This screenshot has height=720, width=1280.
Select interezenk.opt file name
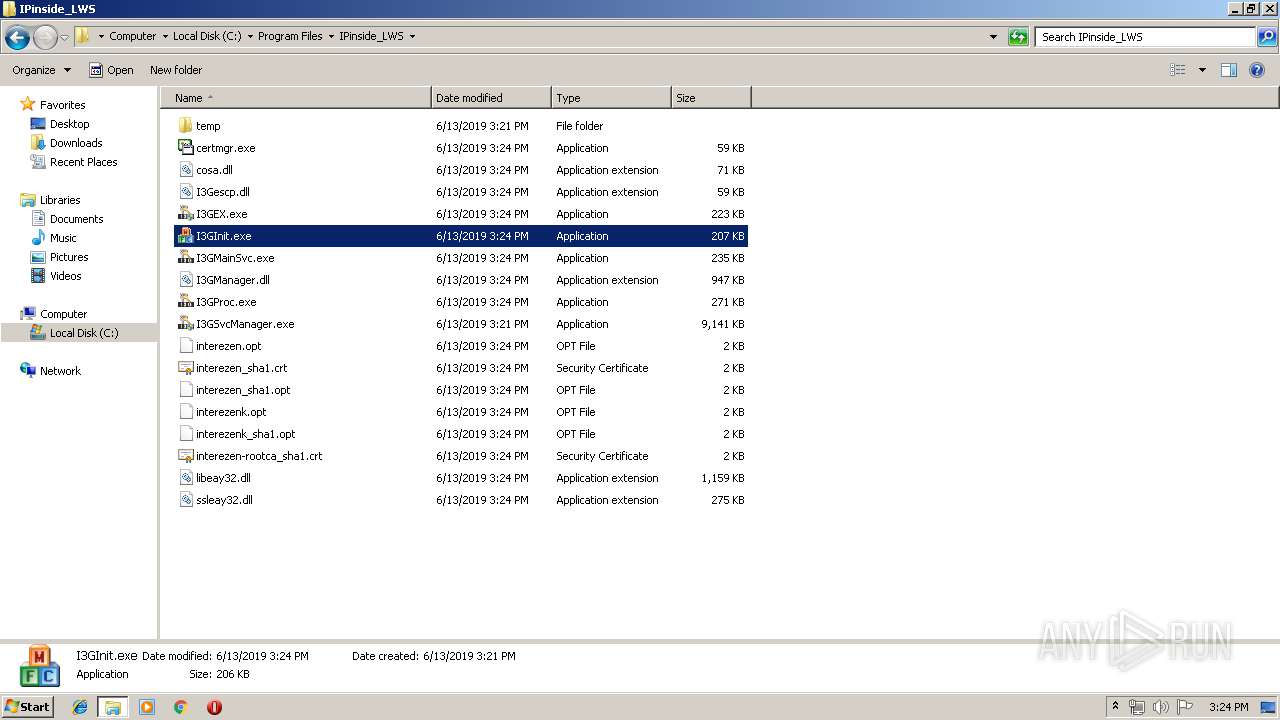coord(231,412)
